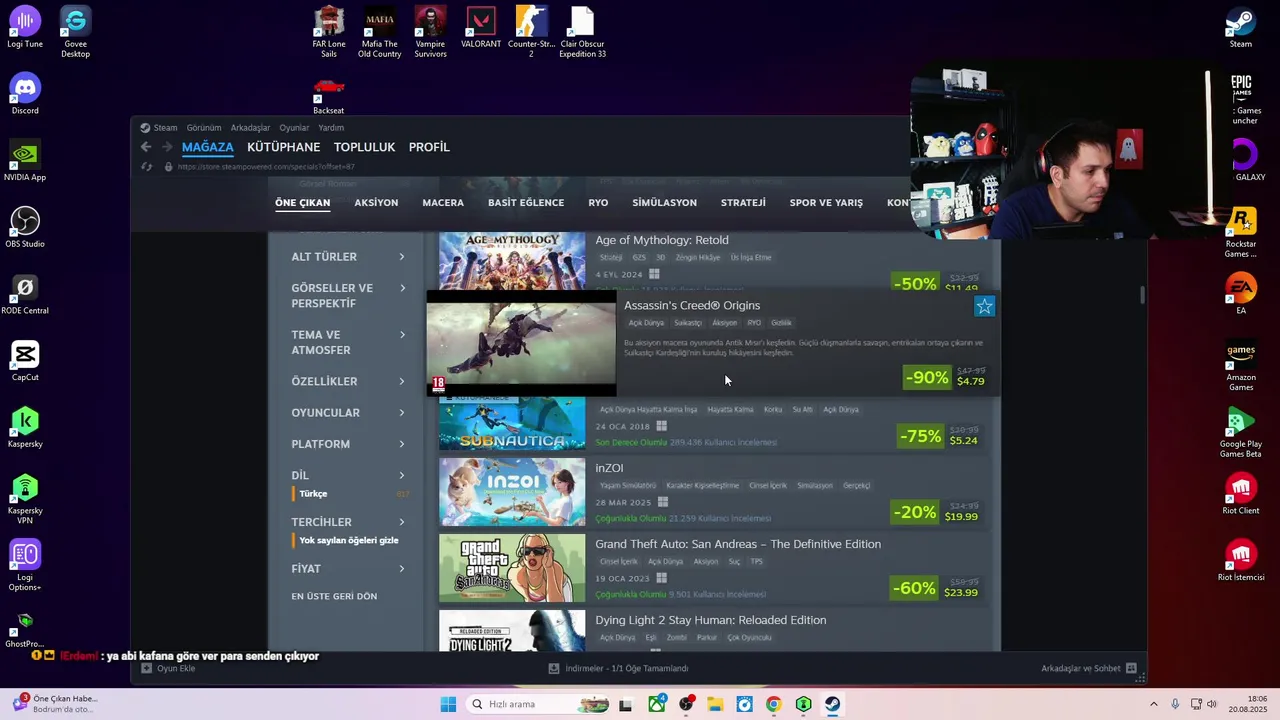The height and width of the screenshot is (720, 1280).
Task: Open the Amazon Games desktop shortcut
Action: [x=1241, y=365]
